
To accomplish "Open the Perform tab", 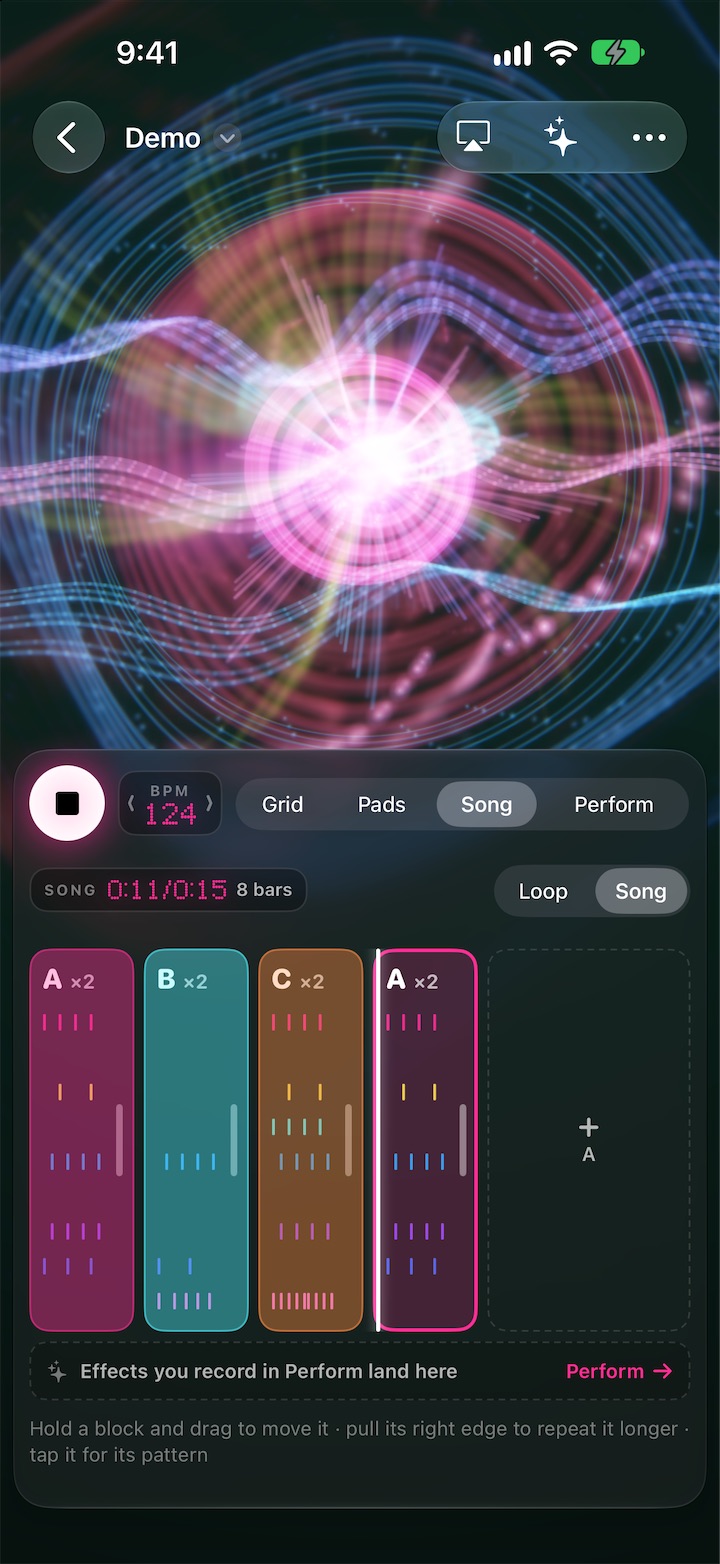I will click(613, 805).
